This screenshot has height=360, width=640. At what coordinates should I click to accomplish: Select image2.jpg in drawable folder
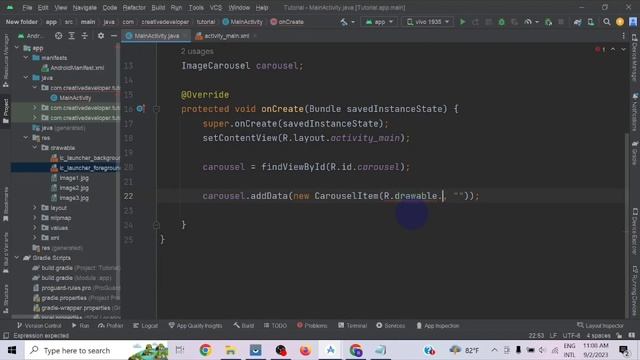(74, 188)
